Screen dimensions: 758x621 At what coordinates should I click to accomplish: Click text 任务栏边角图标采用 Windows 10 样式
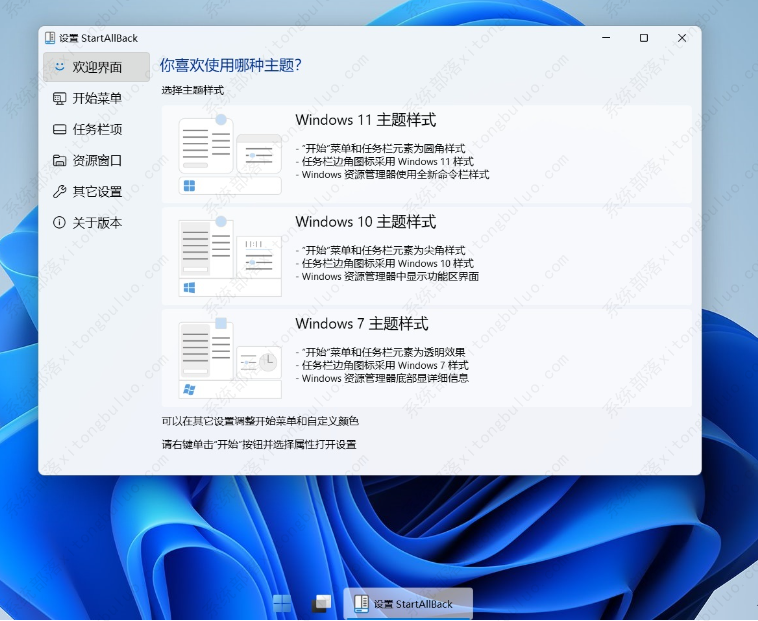click(388, 264)
